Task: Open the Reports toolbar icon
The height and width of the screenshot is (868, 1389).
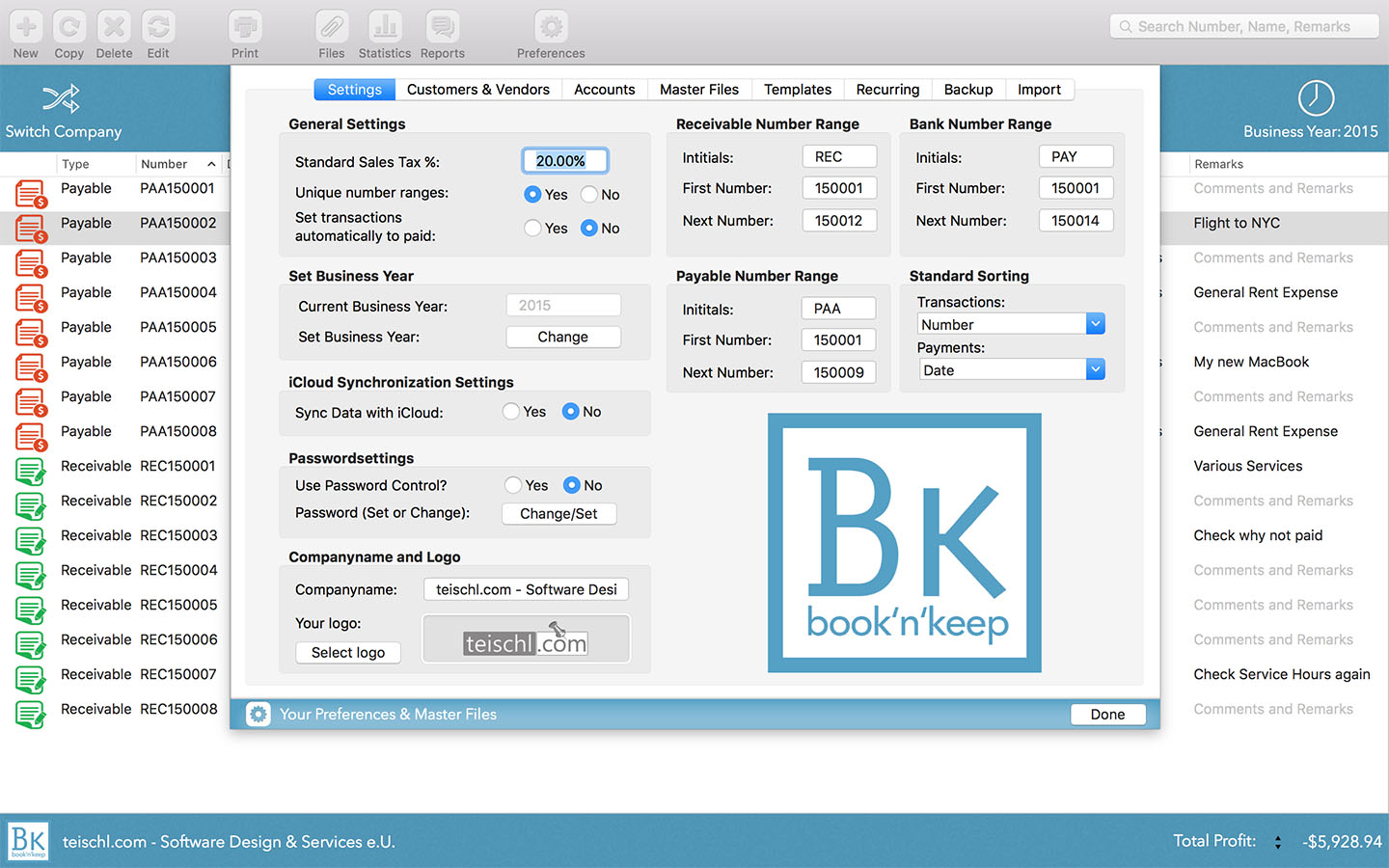Action: (443, 26)
